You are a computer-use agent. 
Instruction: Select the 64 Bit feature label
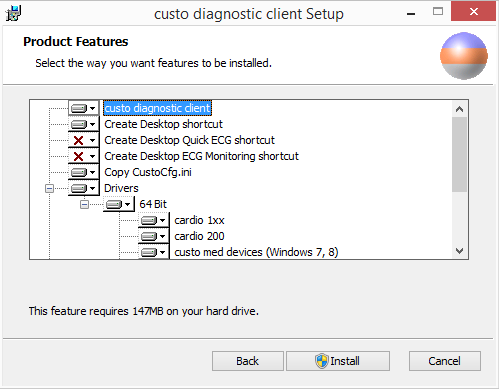point(153,204)
